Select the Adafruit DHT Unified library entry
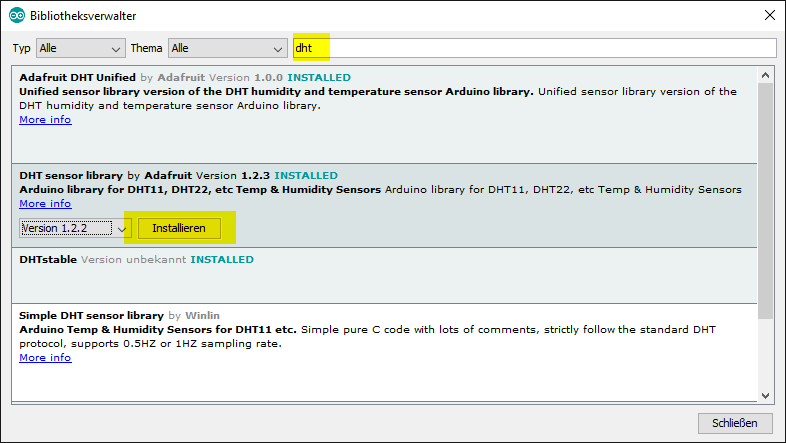786x443 pixels. pos(400,140)
